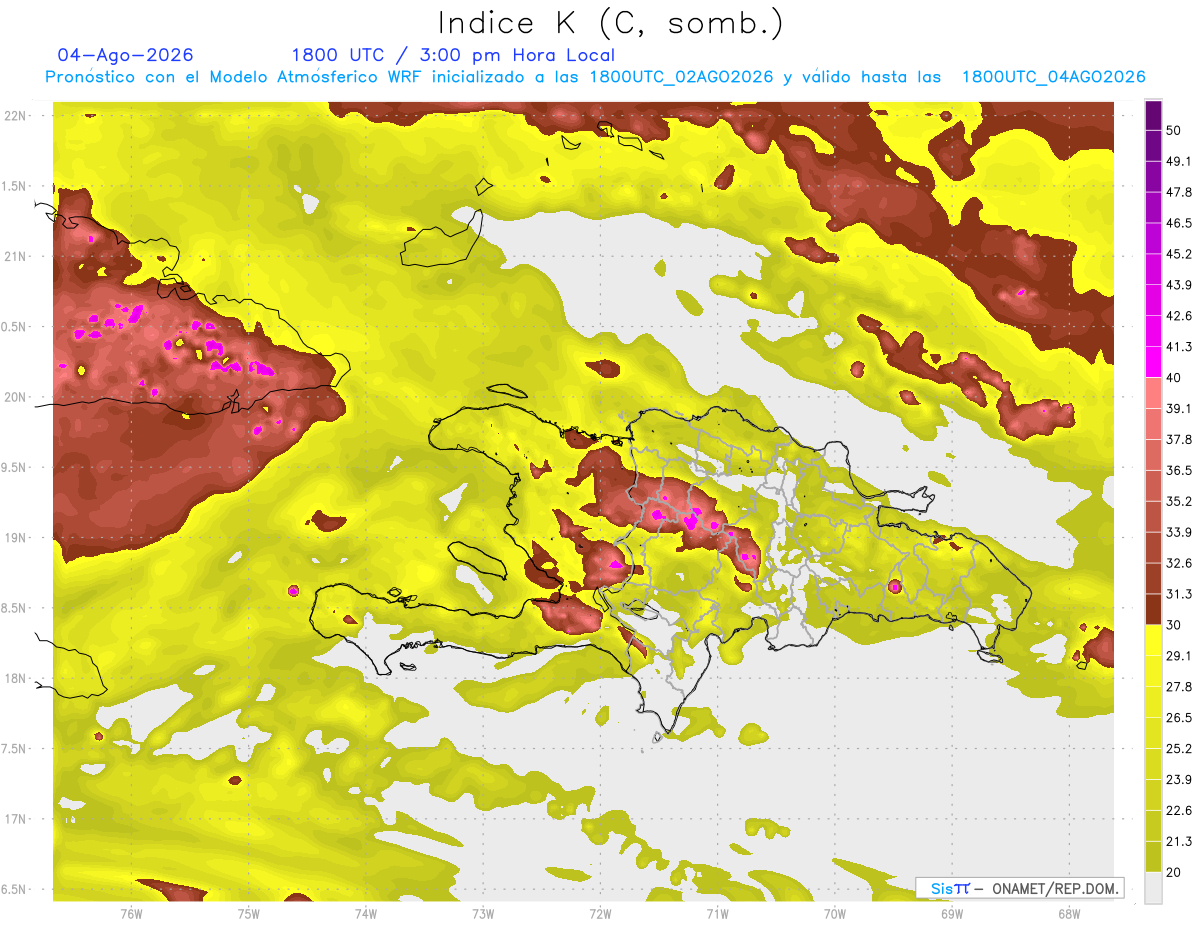Click the "27.8" color scale value
Viewport: 1200px width, 927px height.
1179,687
